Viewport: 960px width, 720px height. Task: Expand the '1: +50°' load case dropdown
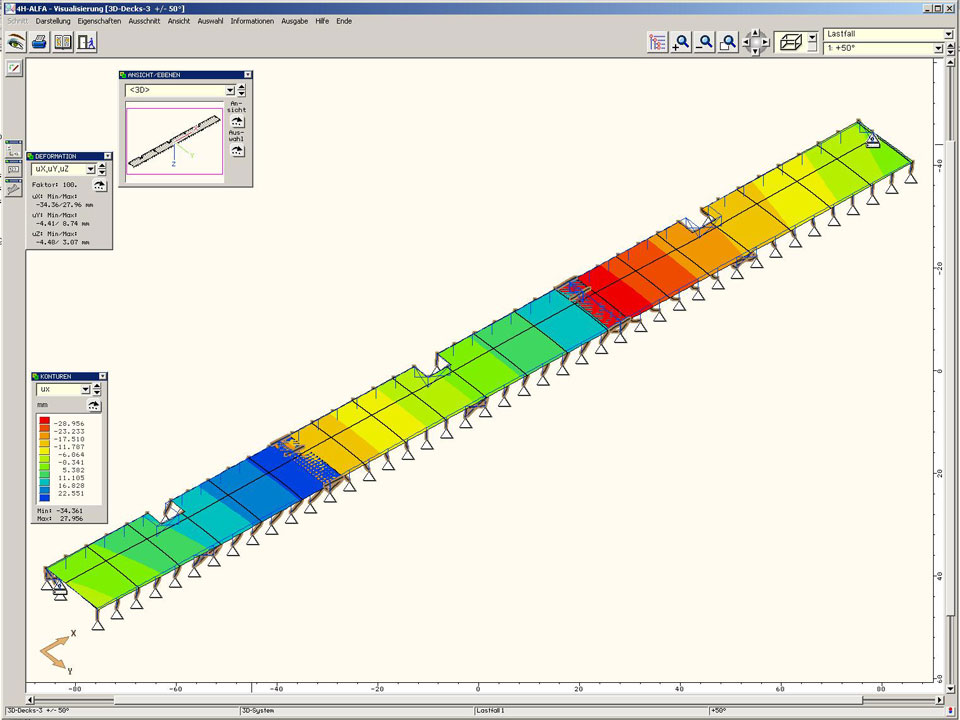tap(948, 48)
